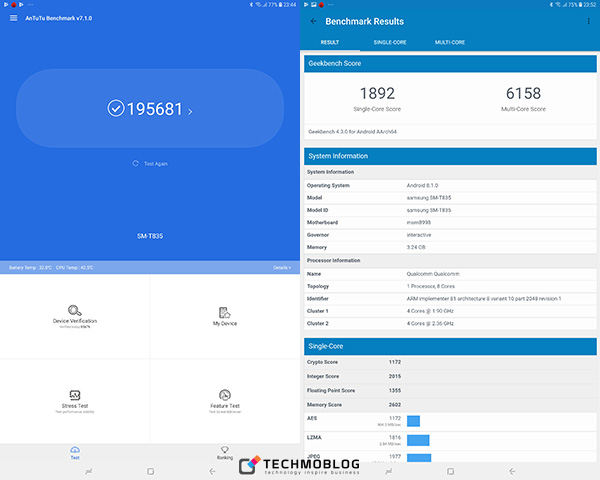600x480 pixels.
Task: Select the Identifier ARM implementer row
Action: [450, 299]
